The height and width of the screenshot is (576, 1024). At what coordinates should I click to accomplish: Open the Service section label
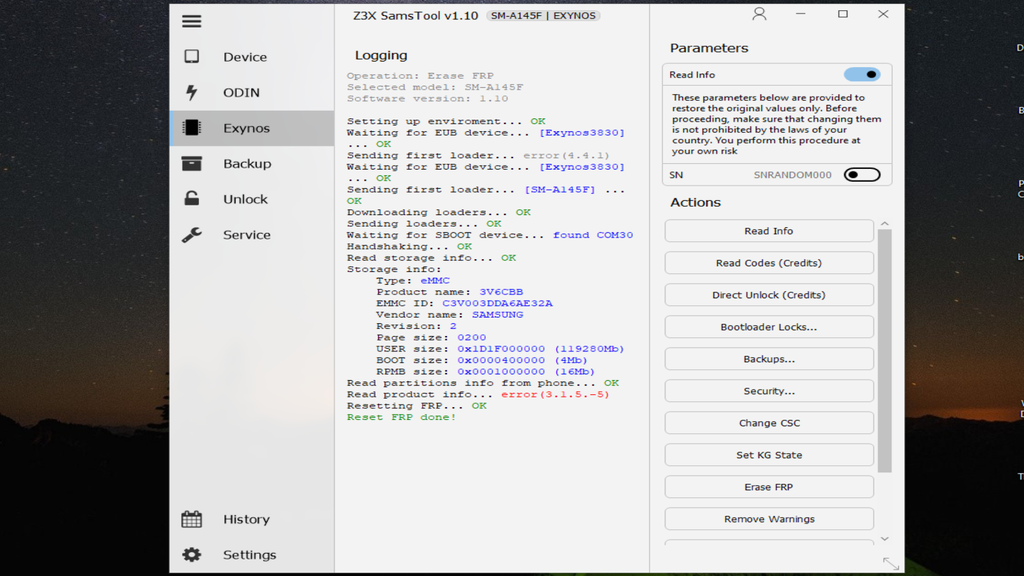(x=247, y=234)
